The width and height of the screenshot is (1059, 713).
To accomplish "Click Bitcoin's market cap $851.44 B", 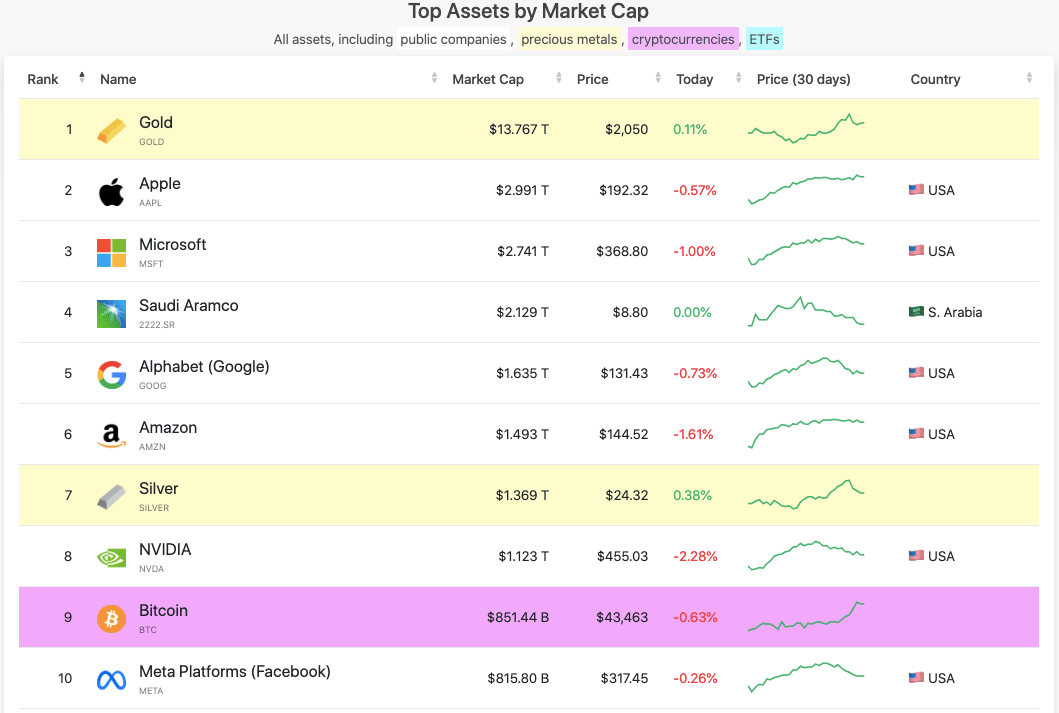I will 518,617.
